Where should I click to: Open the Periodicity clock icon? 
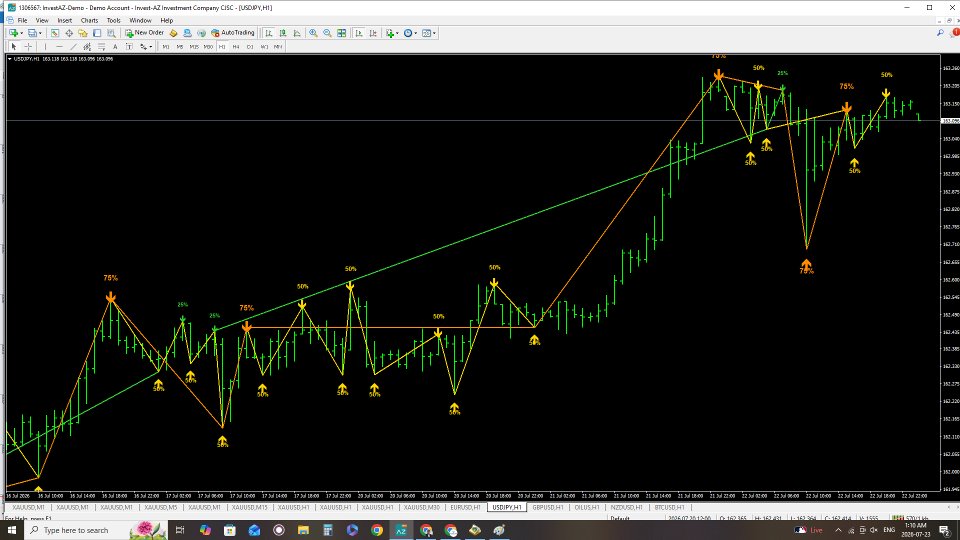coord(408,33)
